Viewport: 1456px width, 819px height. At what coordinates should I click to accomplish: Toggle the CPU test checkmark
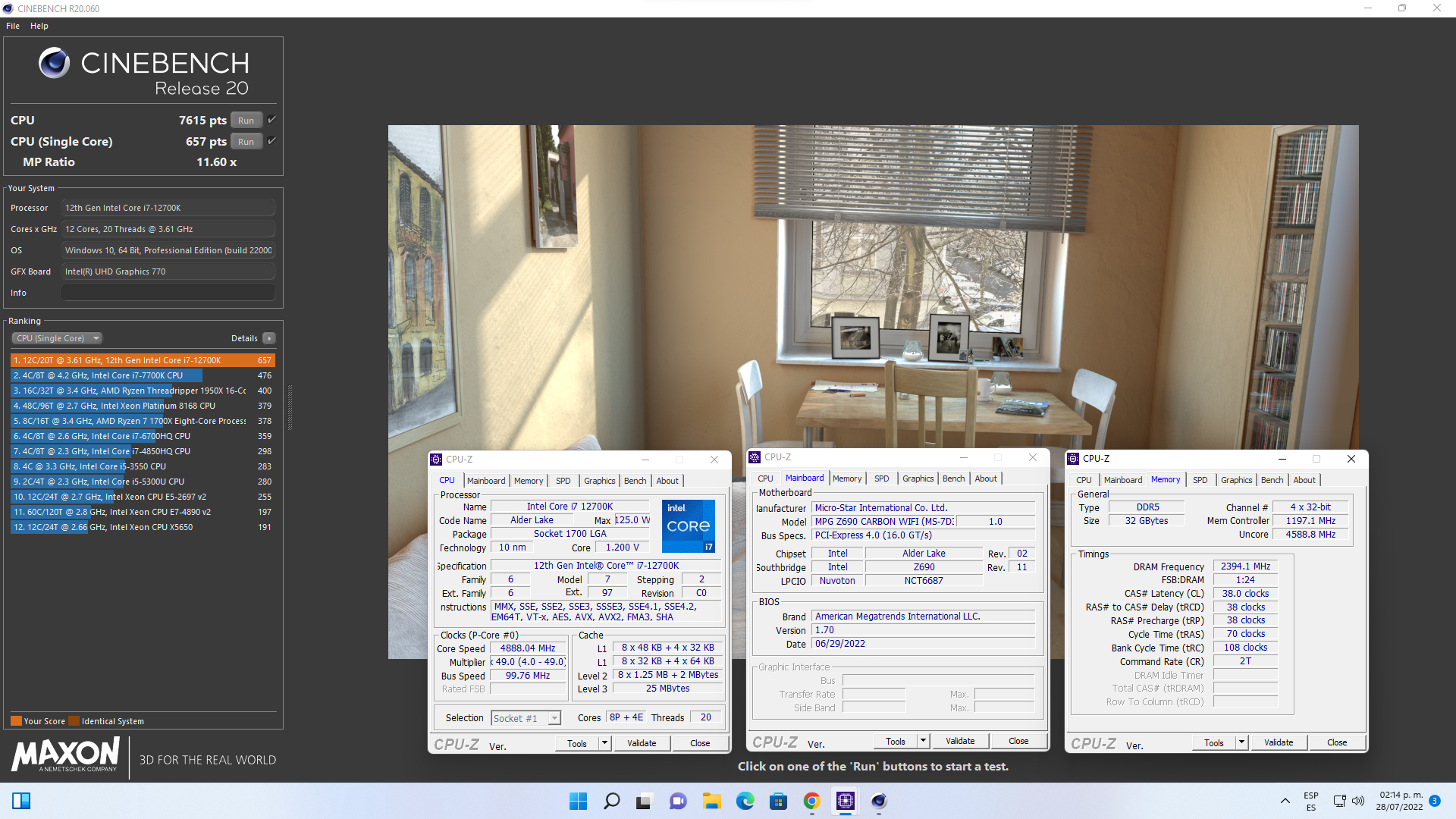[x=271, y=120]
